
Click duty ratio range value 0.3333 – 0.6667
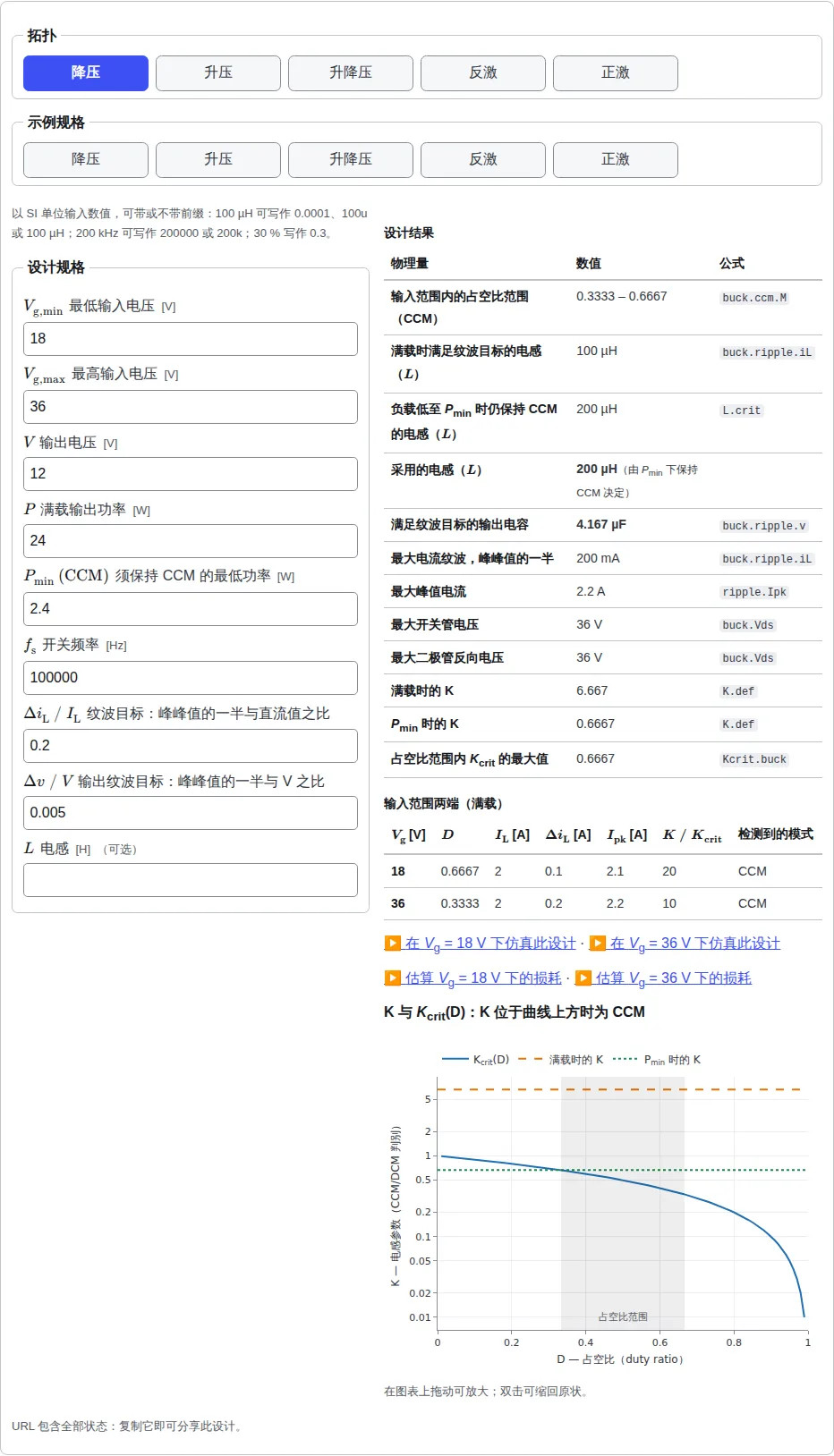(622, 297)
